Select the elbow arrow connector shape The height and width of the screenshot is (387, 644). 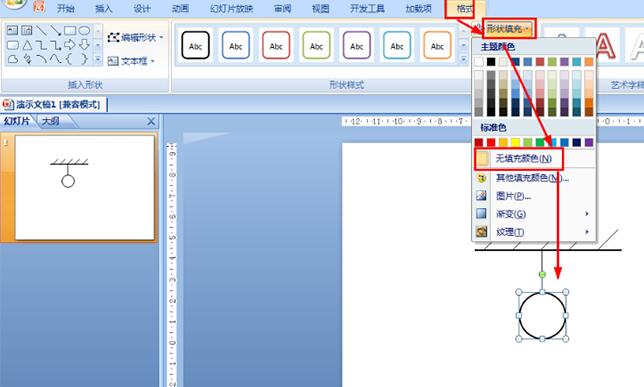55,44
